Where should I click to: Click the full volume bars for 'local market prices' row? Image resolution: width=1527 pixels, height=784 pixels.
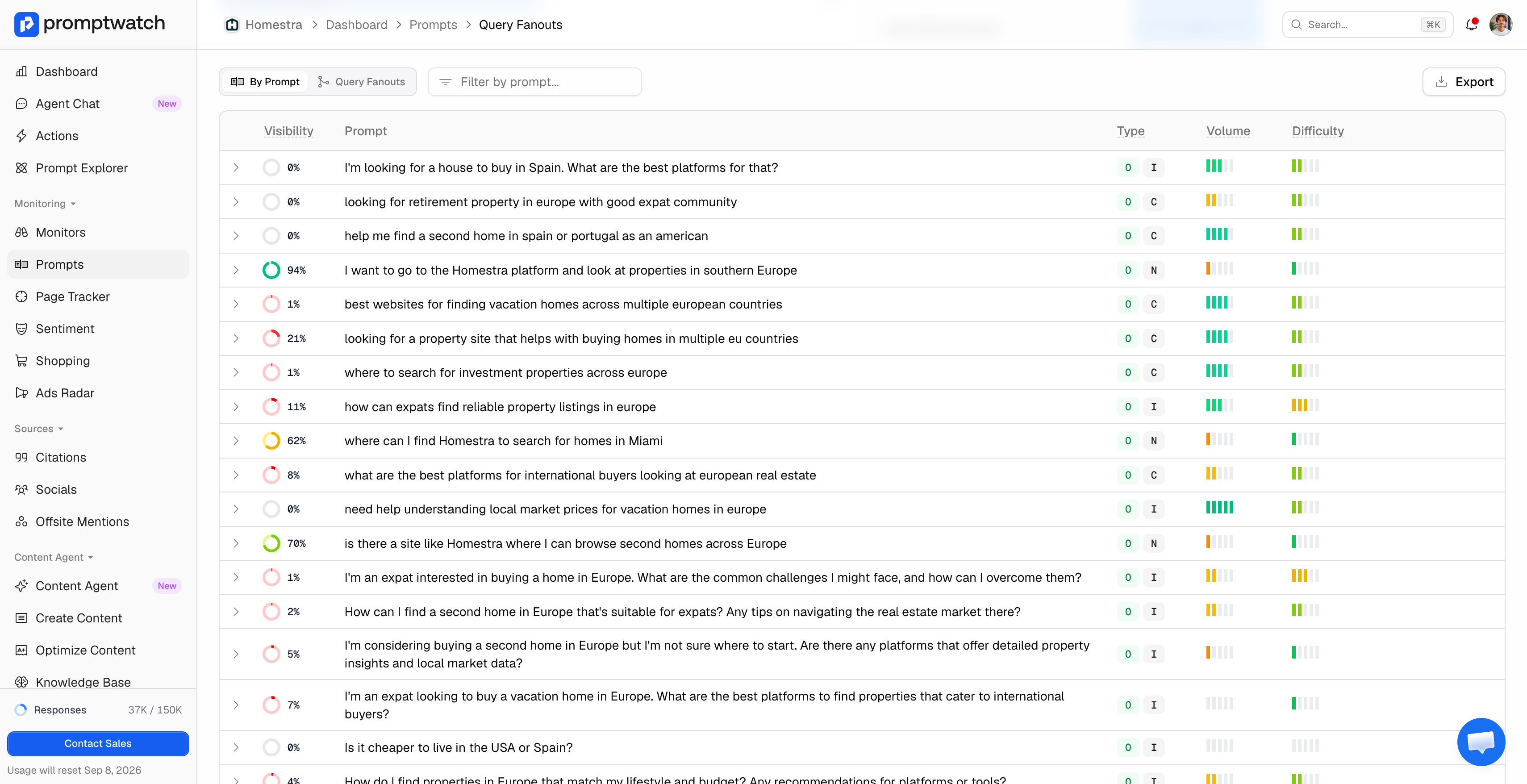[x=1219, y=507]
